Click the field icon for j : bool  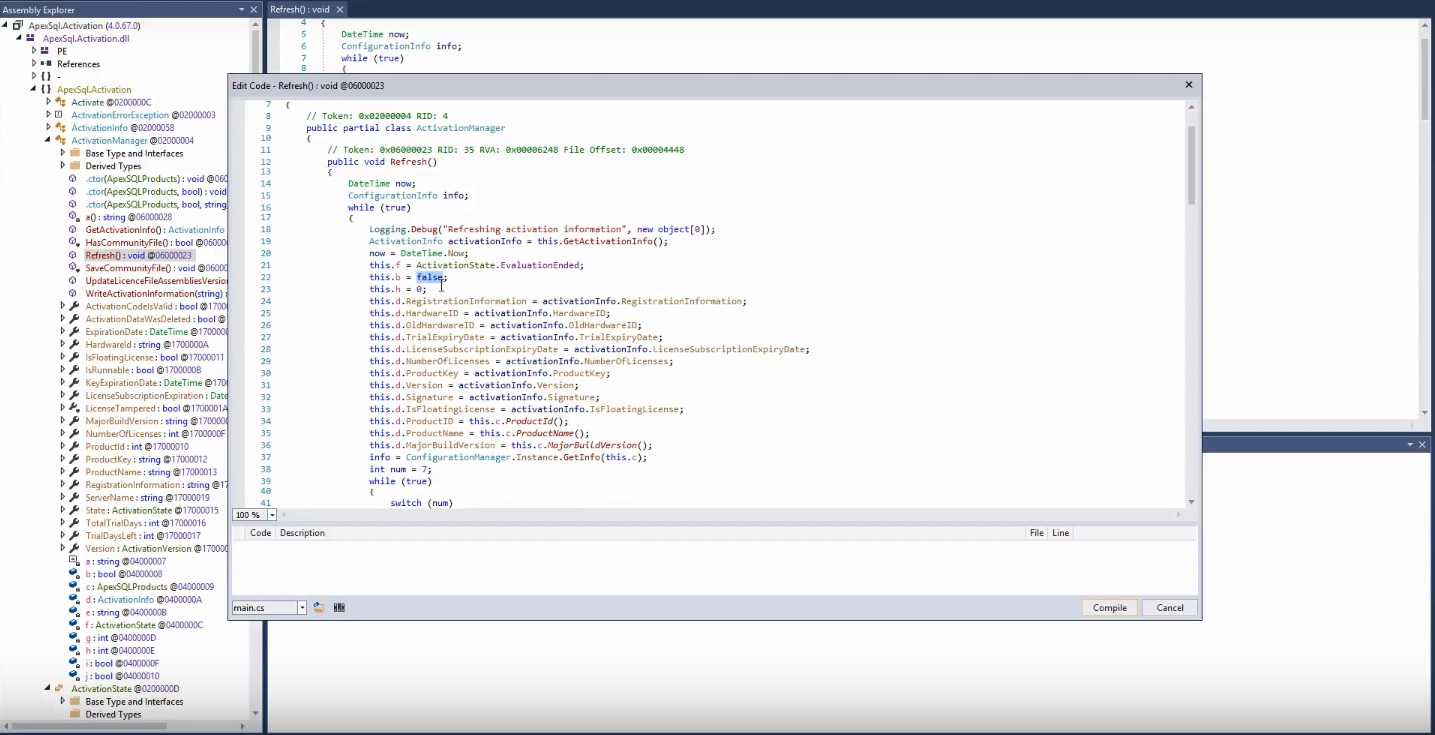pyautogui.click(x=74, y=676)
